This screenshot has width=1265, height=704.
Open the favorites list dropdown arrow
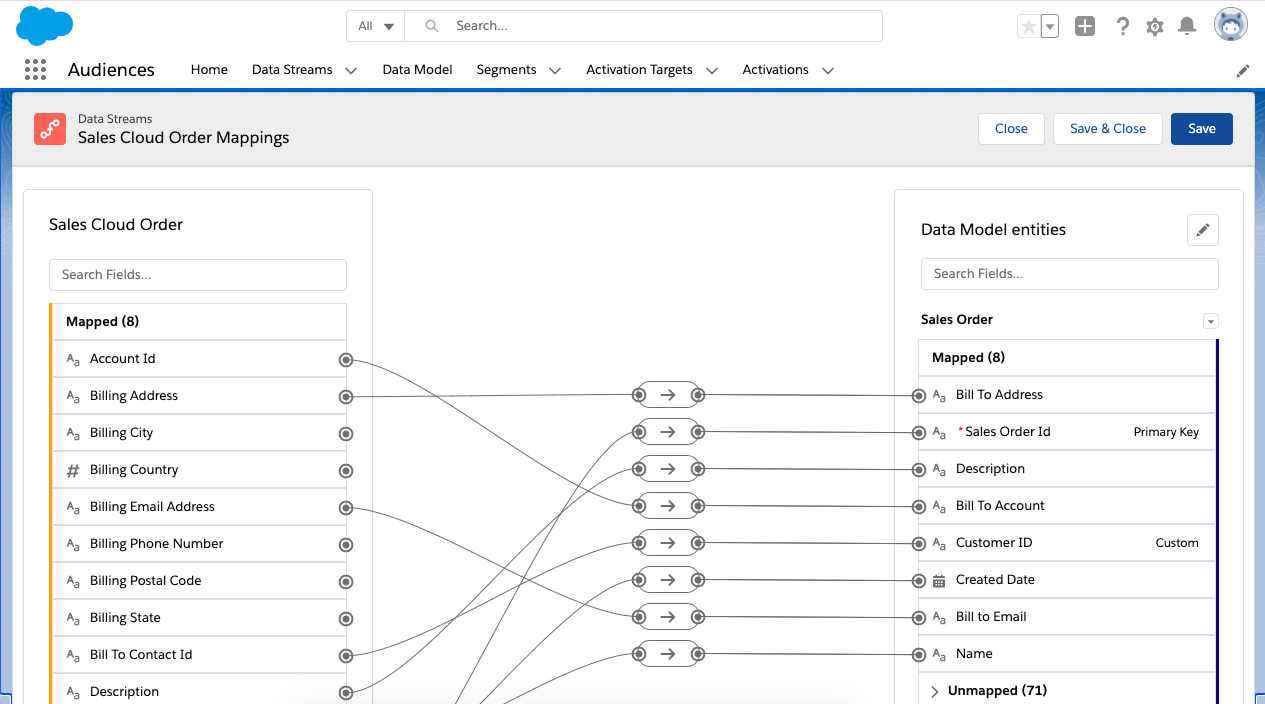coord(1050,27)
